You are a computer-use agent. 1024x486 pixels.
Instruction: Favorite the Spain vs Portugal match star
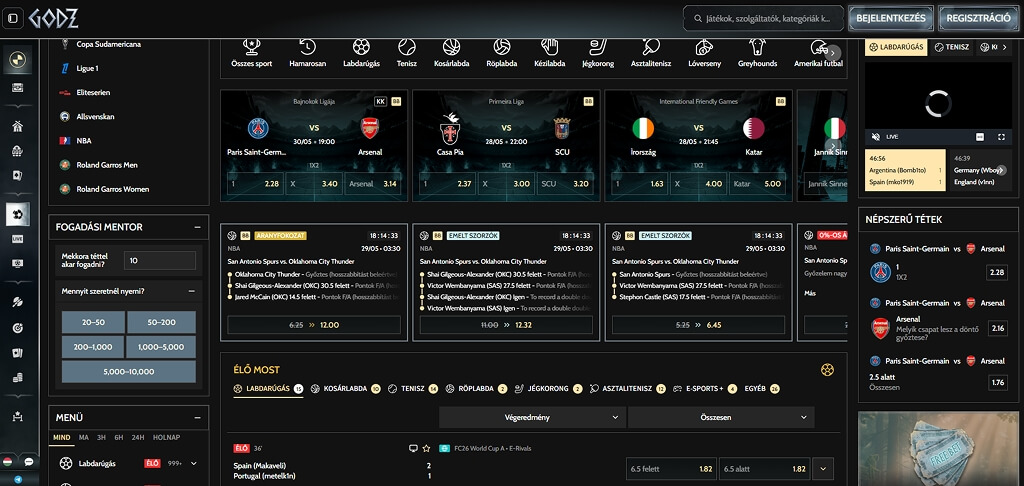click(x=426, y=448)
